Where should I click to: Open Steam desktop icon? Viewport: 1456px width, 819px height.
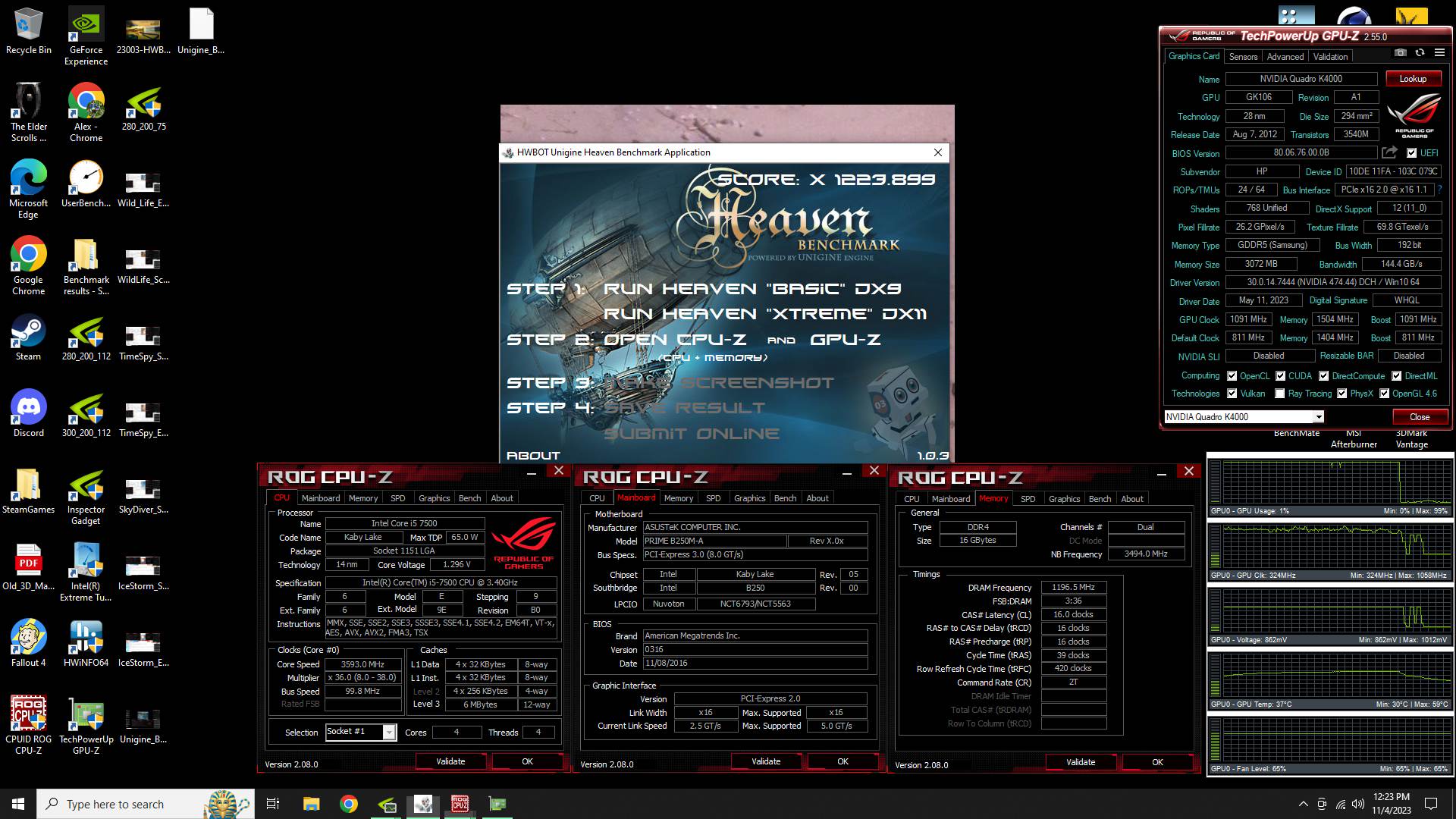pyautogui.click(x=28, y=338)
